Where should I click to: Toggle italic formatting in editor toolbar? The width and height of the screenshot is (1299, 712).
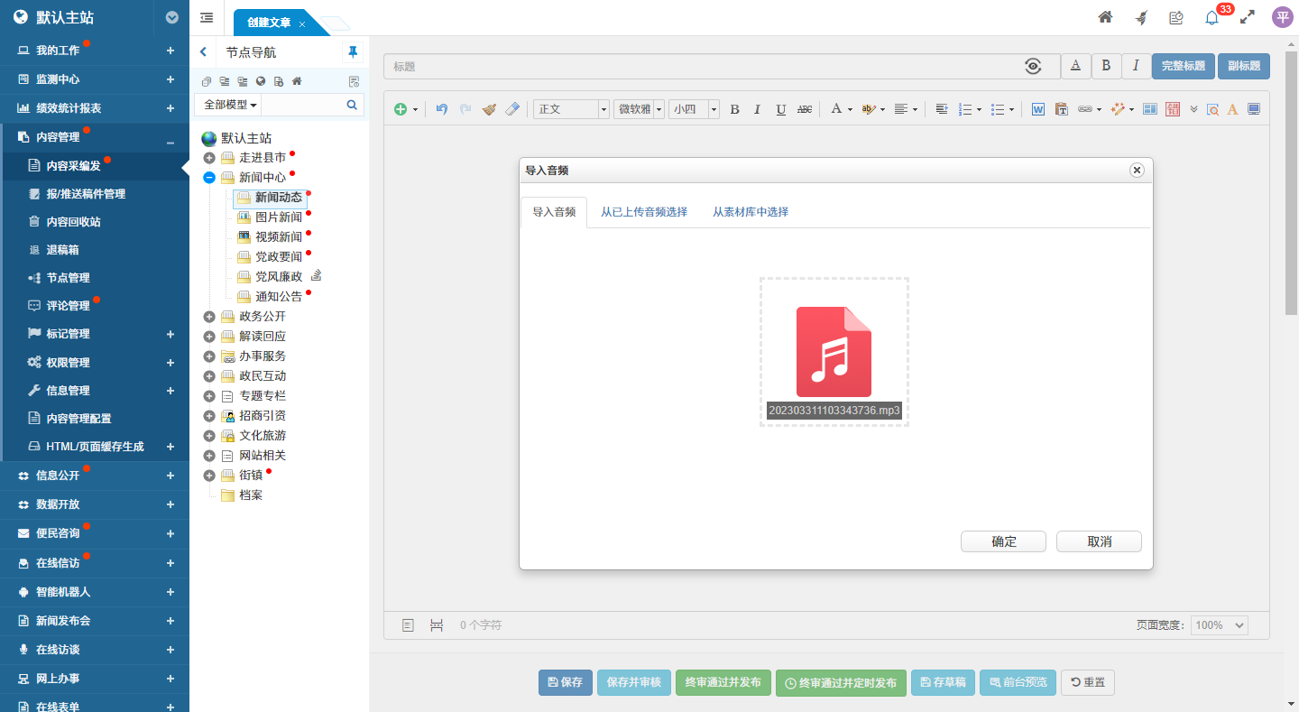click(757, 109)
